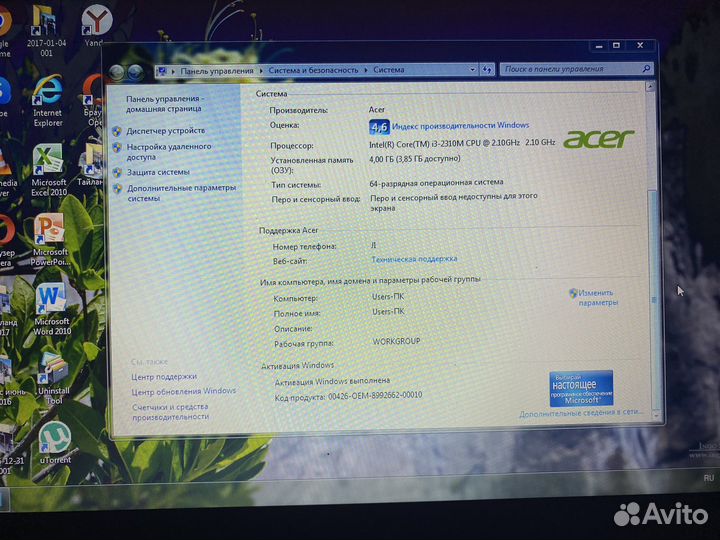The width and height of the screenshot is (720, 540).
Task: Maximize the System window
Action: tap(617, 45)
